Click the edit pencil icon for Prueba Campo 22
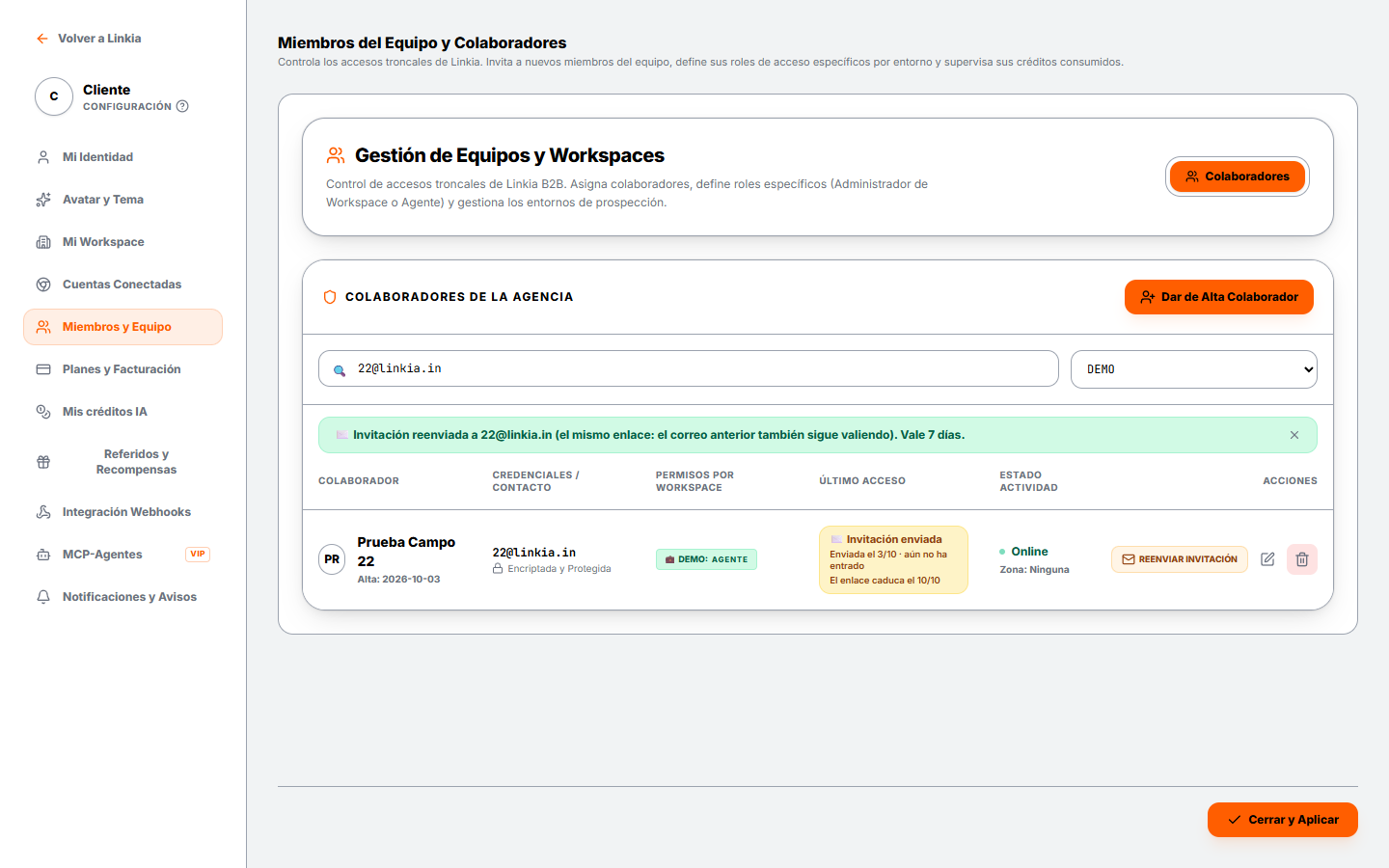 pos(1267,559)
